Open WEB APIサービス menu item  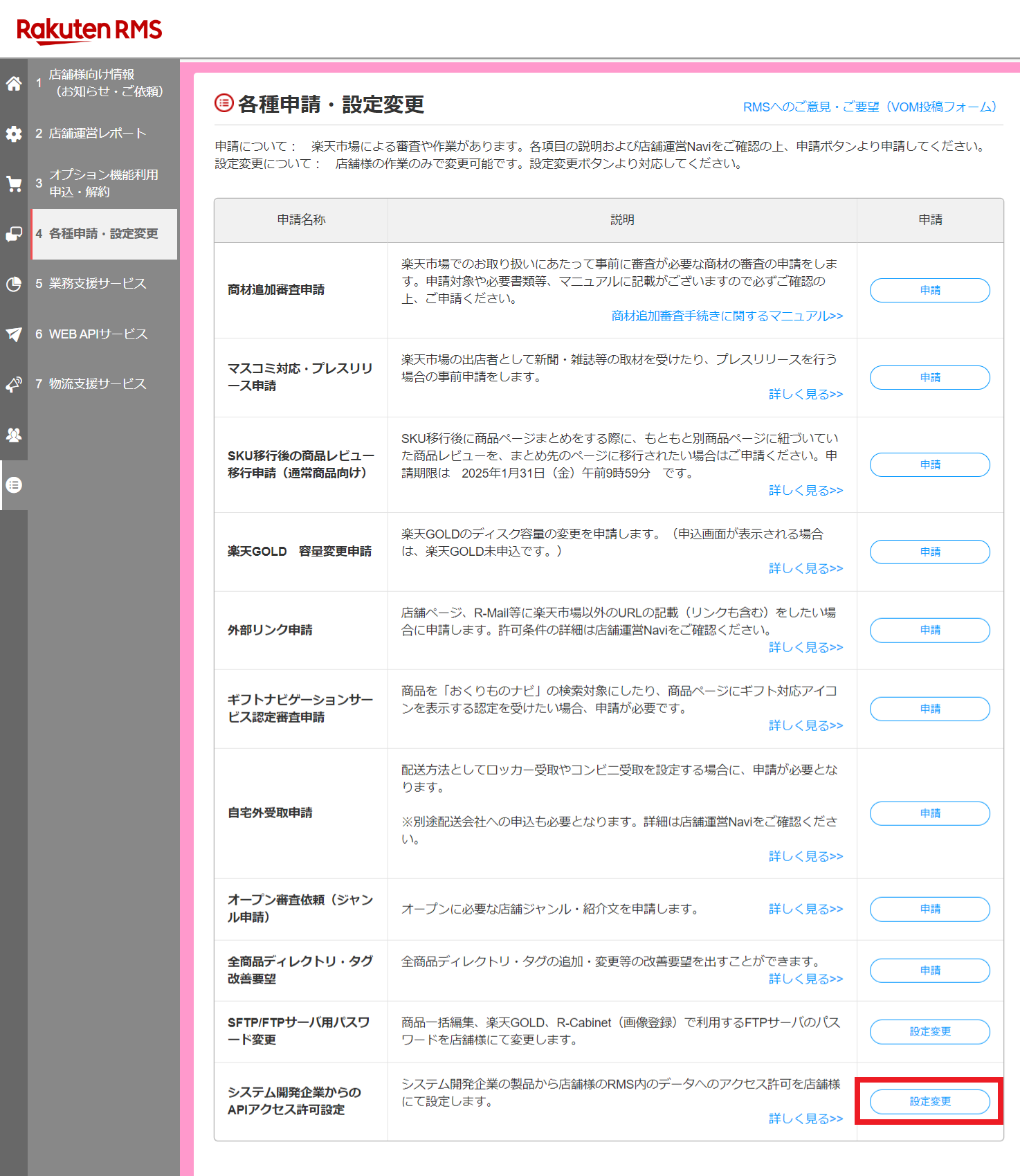click(x=104, y=334)
